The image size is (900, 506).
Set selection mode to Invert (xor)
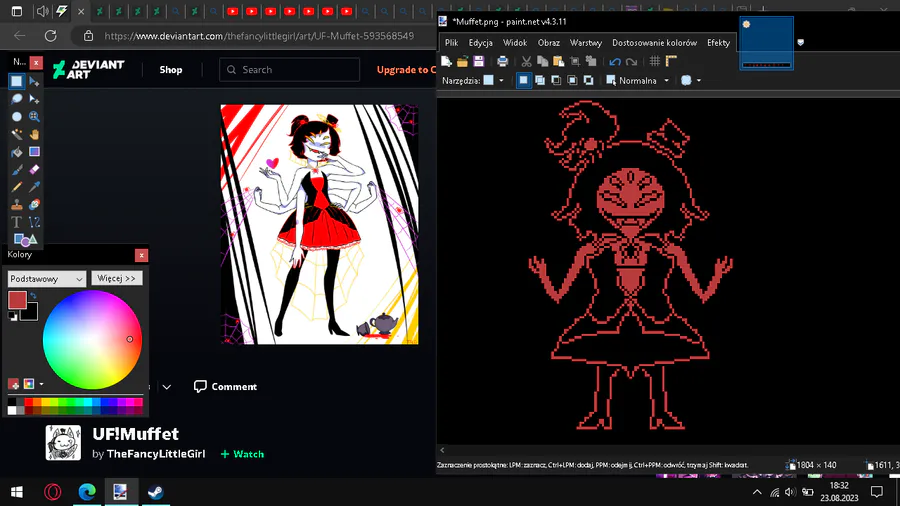click(x=588, y=80)
